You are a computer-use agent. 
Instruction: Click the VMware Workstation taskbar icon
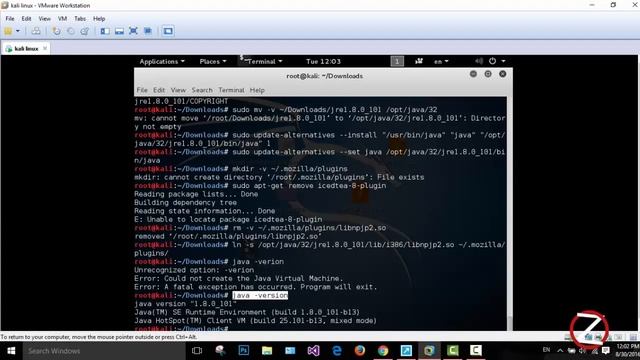[x=429, y=351]
